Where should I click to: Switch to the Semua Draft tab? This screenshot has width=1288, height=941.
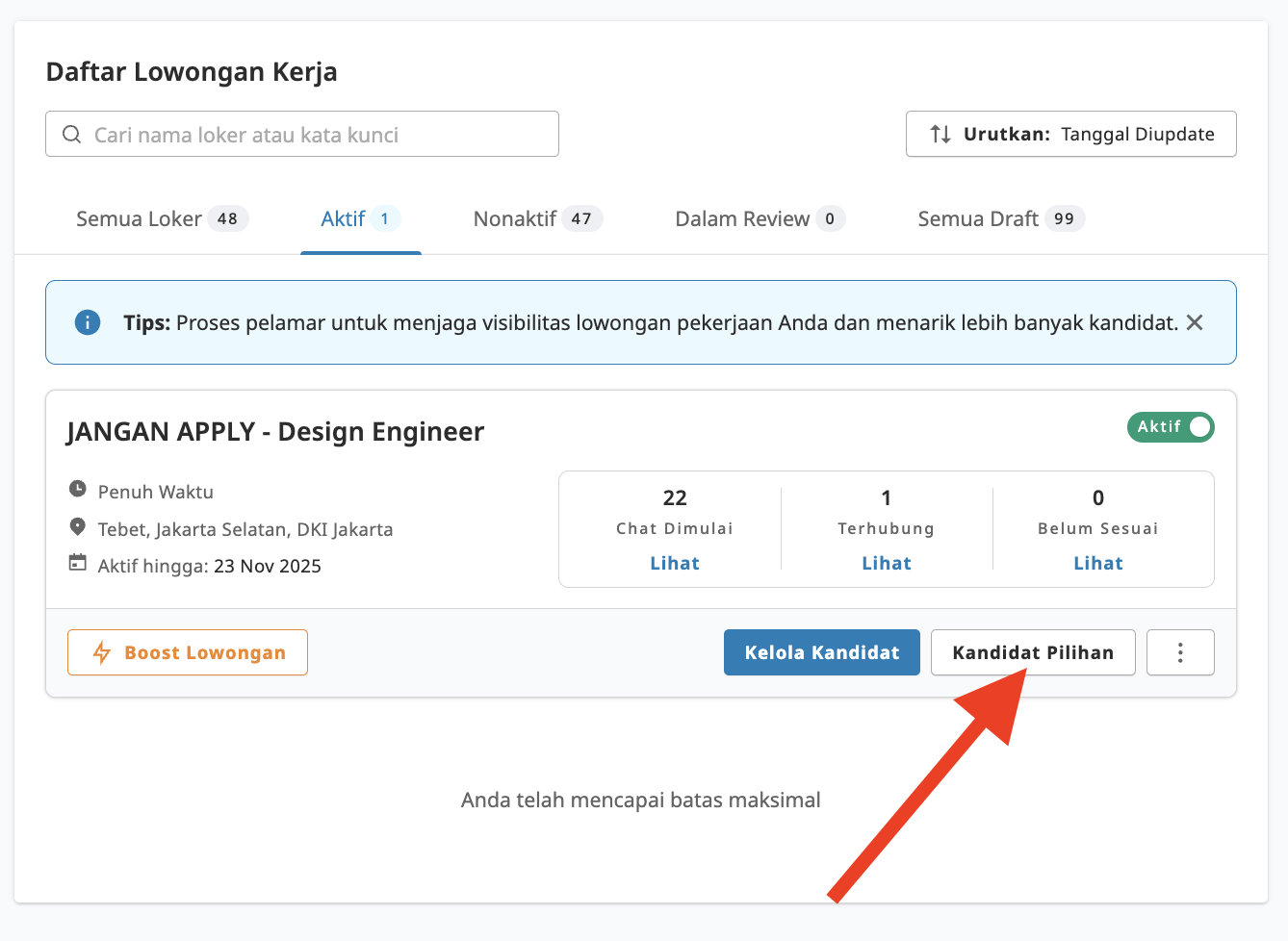pos(980,218)
